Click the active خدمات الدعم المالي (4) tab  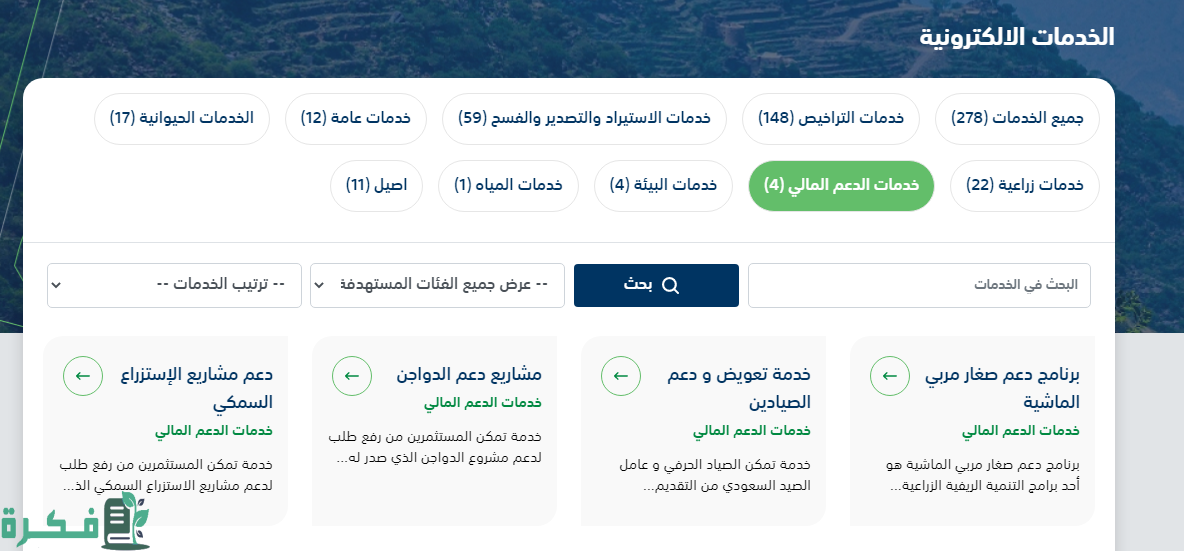pos(841,185)
